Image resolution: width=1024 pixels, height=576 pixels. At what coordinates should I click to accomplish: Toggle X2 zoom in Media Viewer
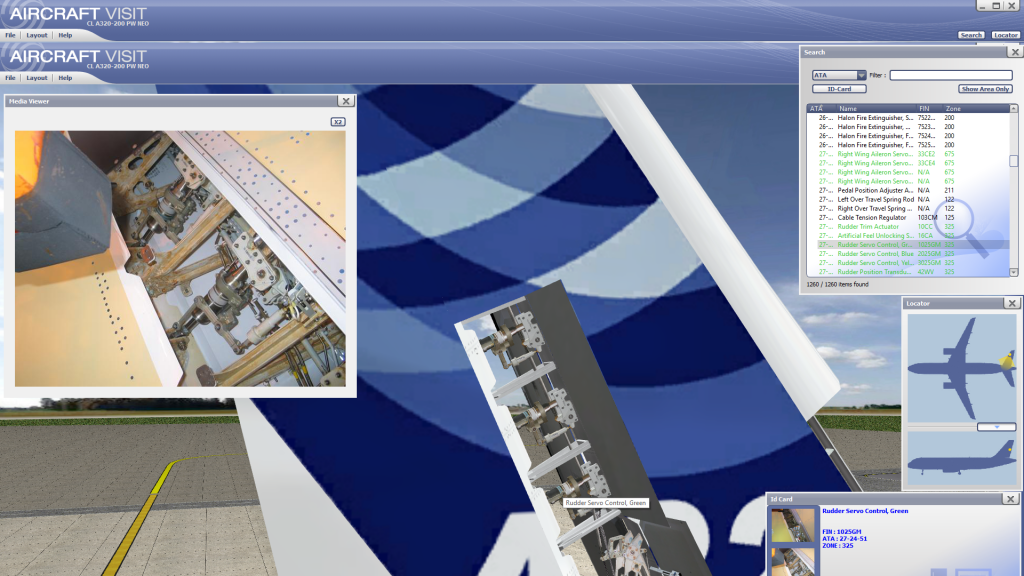tap(338, 122)
